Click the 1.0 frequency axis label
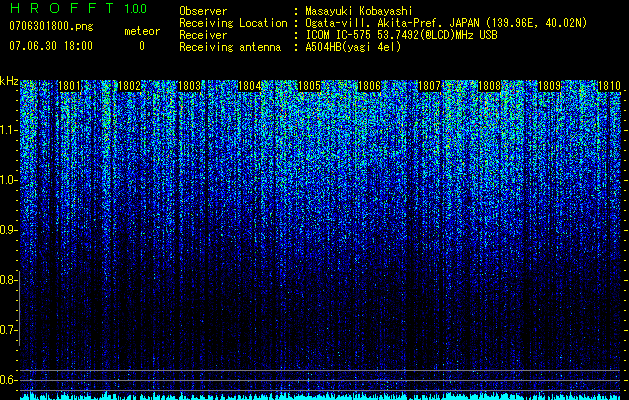This screenshot has height=400, width=629. tap(8, 180)
